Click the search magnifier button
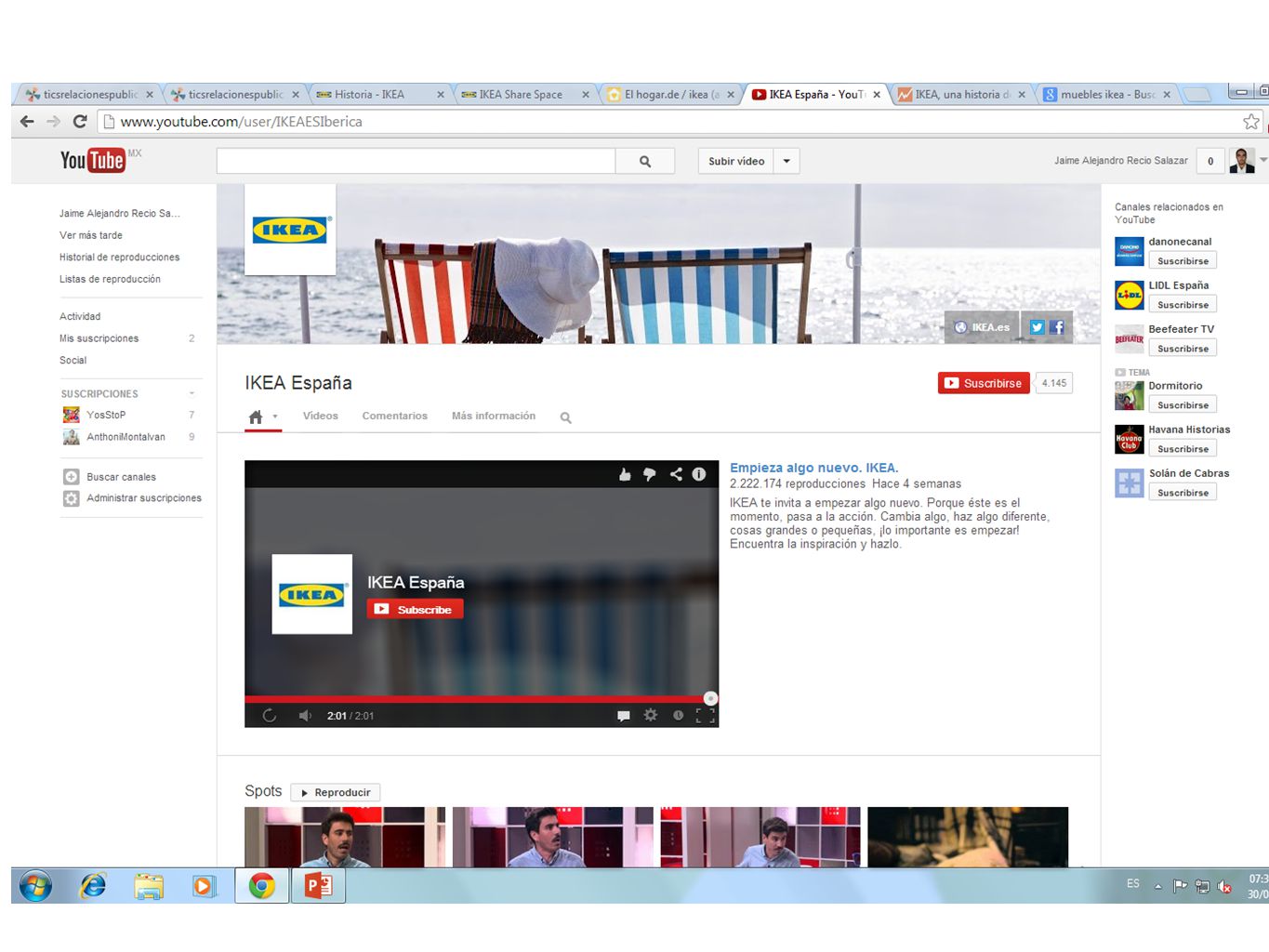 pyautogui.click(x=644, y=161)
